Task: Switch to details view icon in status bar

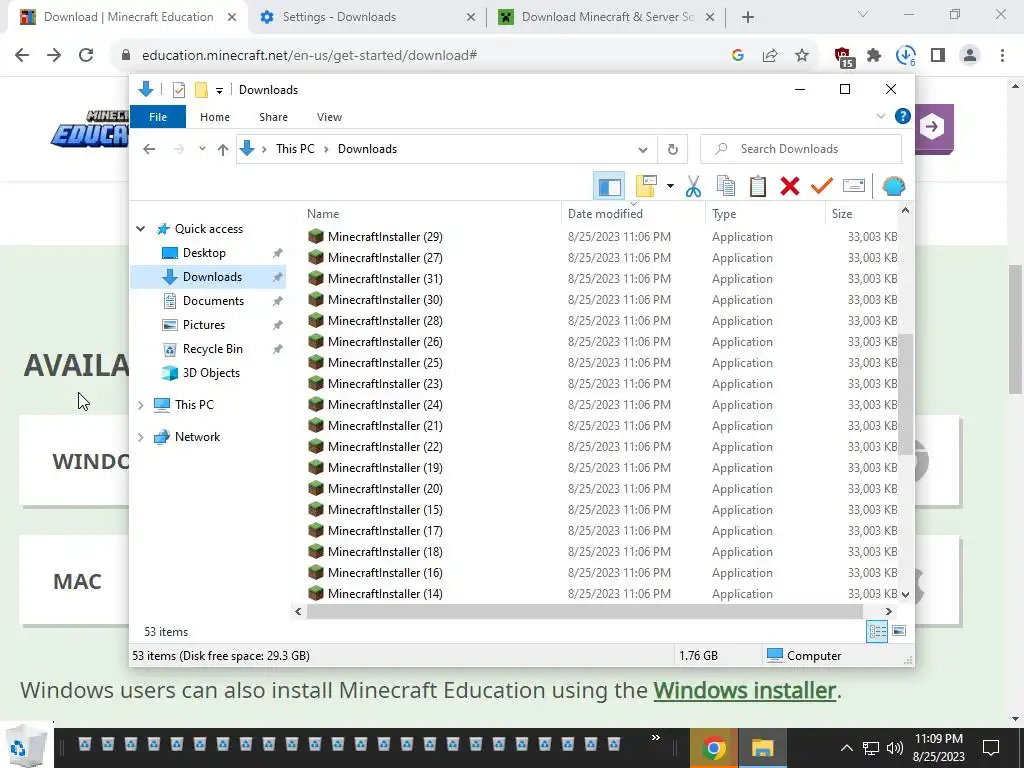Action: (877, 632)
